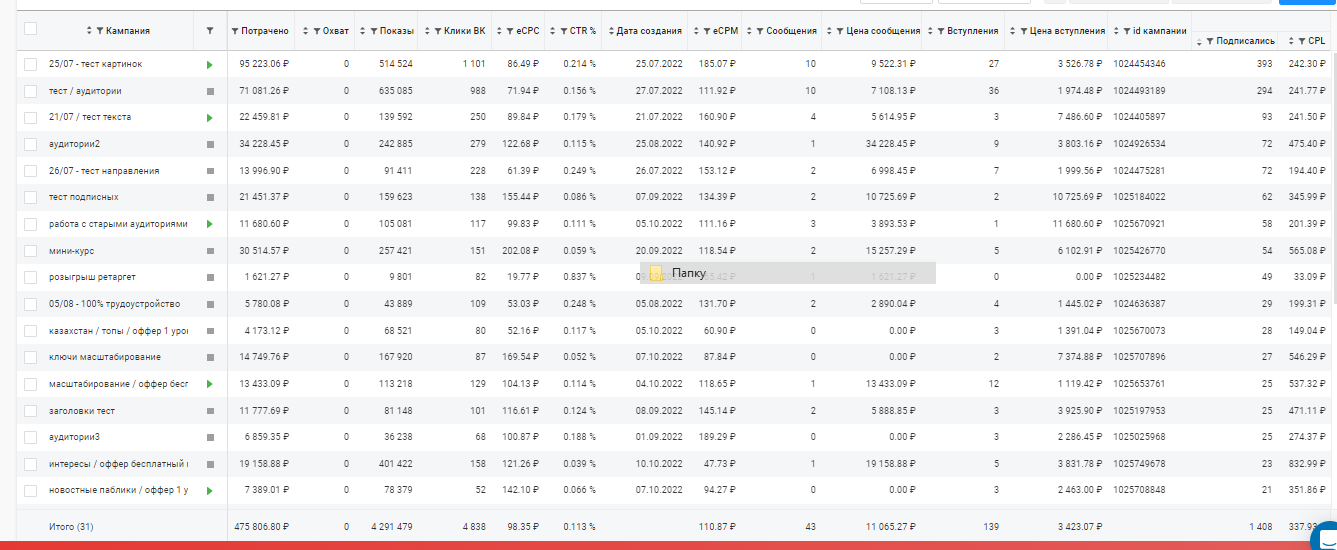1337x550 pixels.
Task: Sort campaigns by Дата создания
Action: coord(610,31)
